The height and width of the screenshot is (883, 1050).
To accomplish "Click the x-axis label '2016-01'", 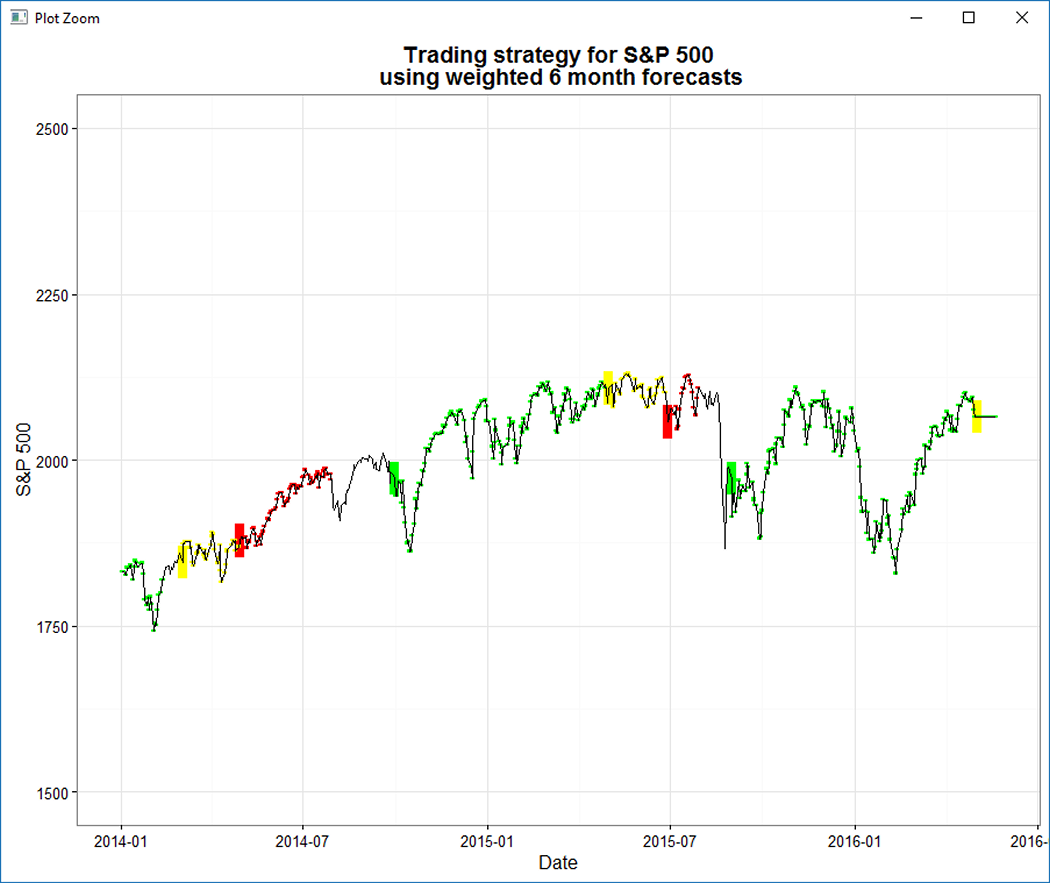I will [x=854, y=841].
